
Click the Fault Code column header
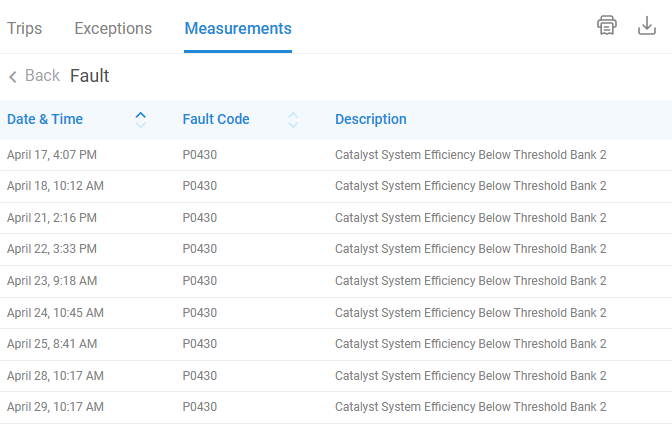(216, 119)
